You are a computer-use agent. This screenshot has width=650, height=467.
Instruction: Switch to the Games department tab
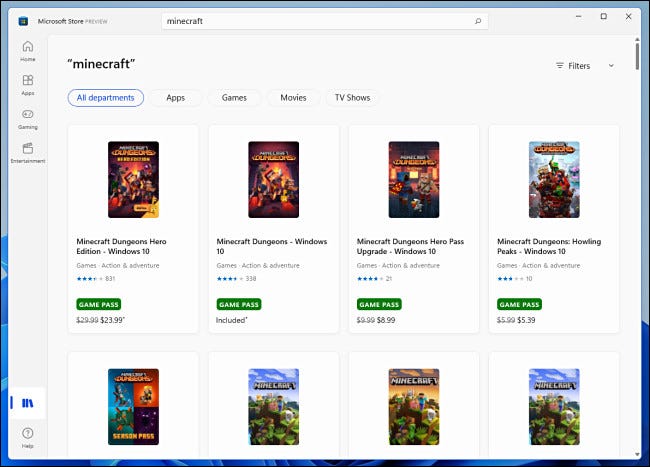234,98
